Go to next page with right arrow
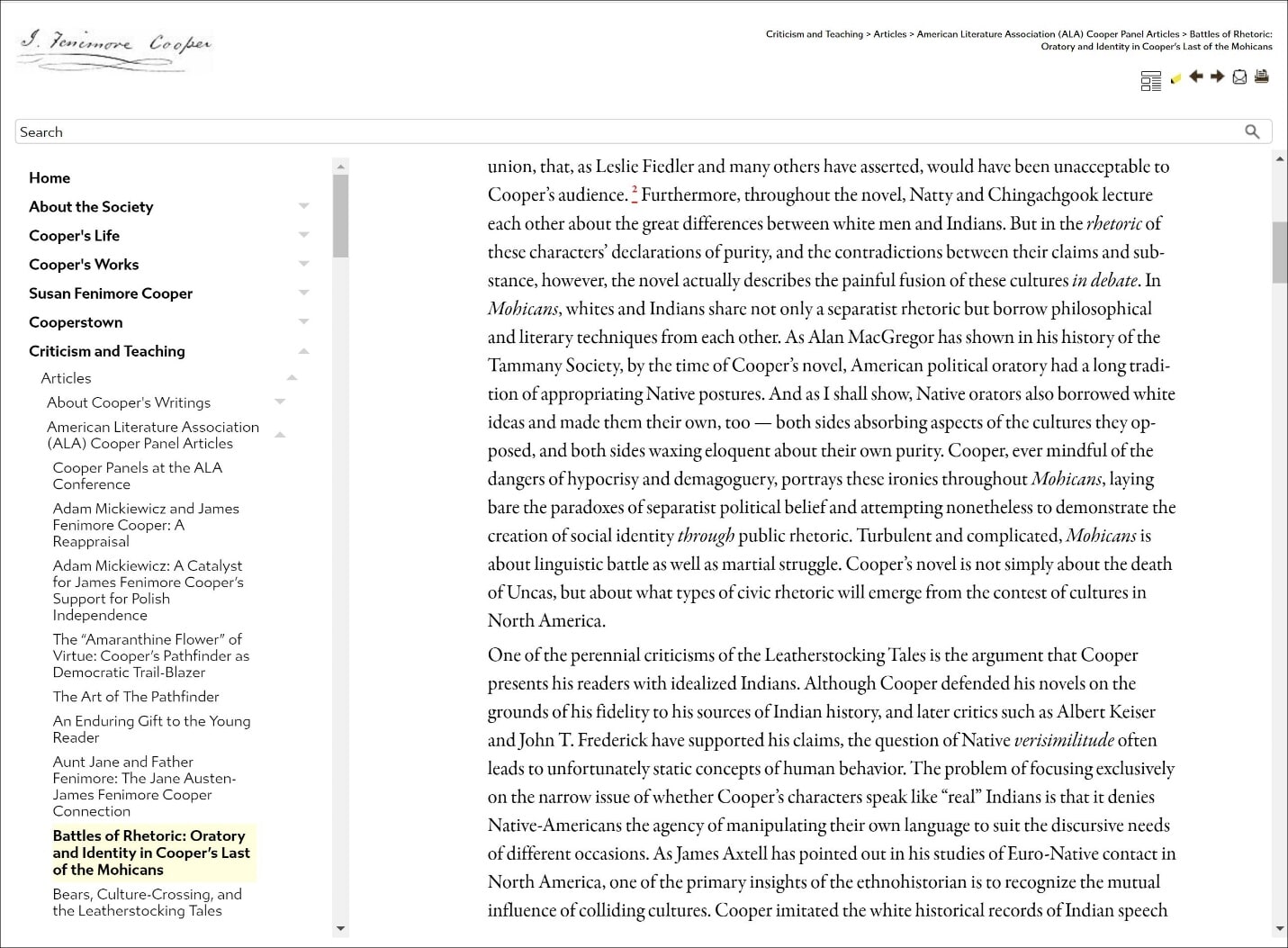The width and height of the screenshot is (1288, 948). point(1218,77)
